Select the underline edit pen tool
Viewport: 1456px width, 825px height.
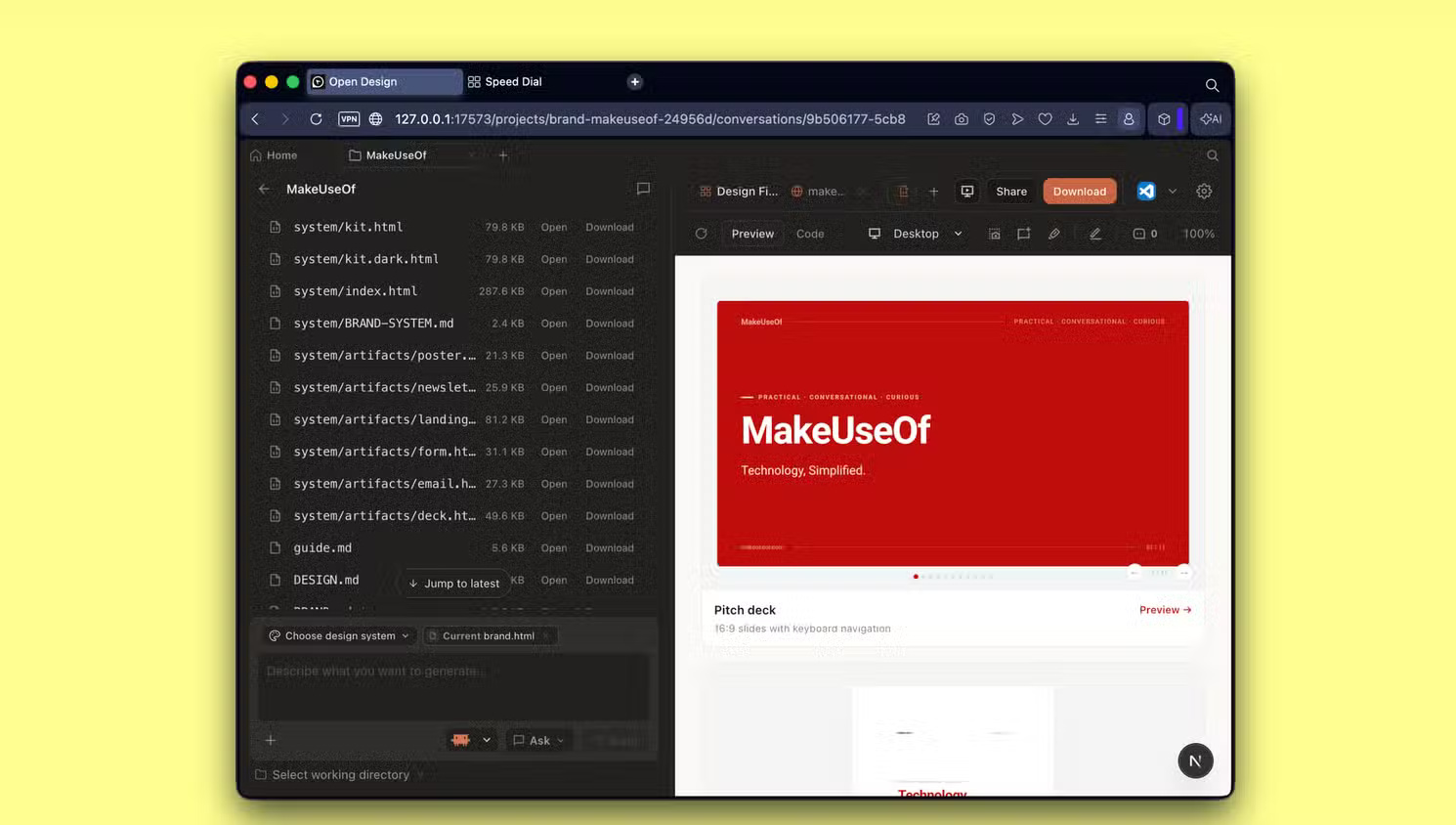click(x=1095, y=234)
